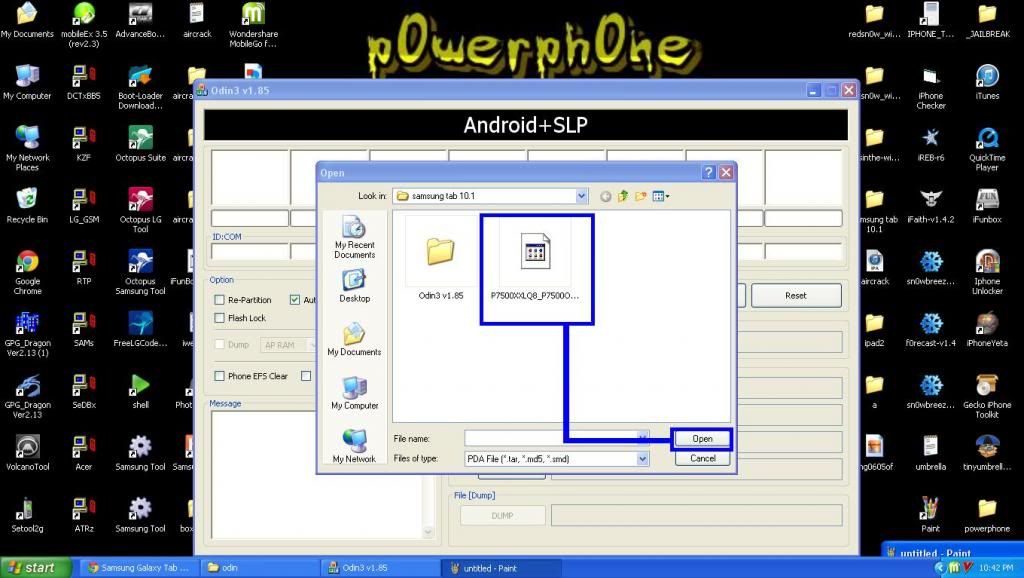
Task: Switch to untitled - Paint taskbar item
Action: (x=501, y=568)
